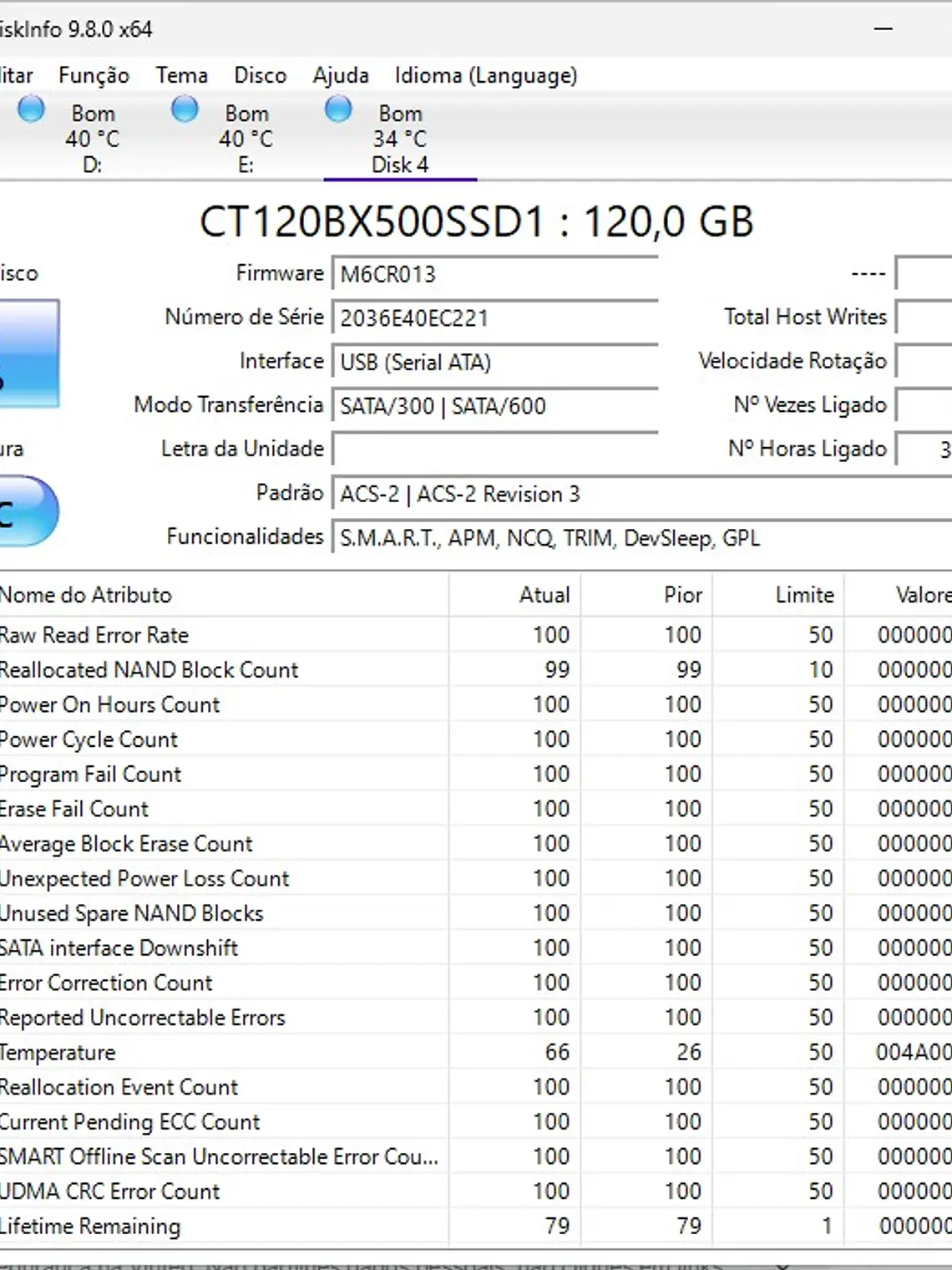The width and height of the screenshot is (952, 1270).
Task: Click the Pior column header
Action: click(646, 595)
